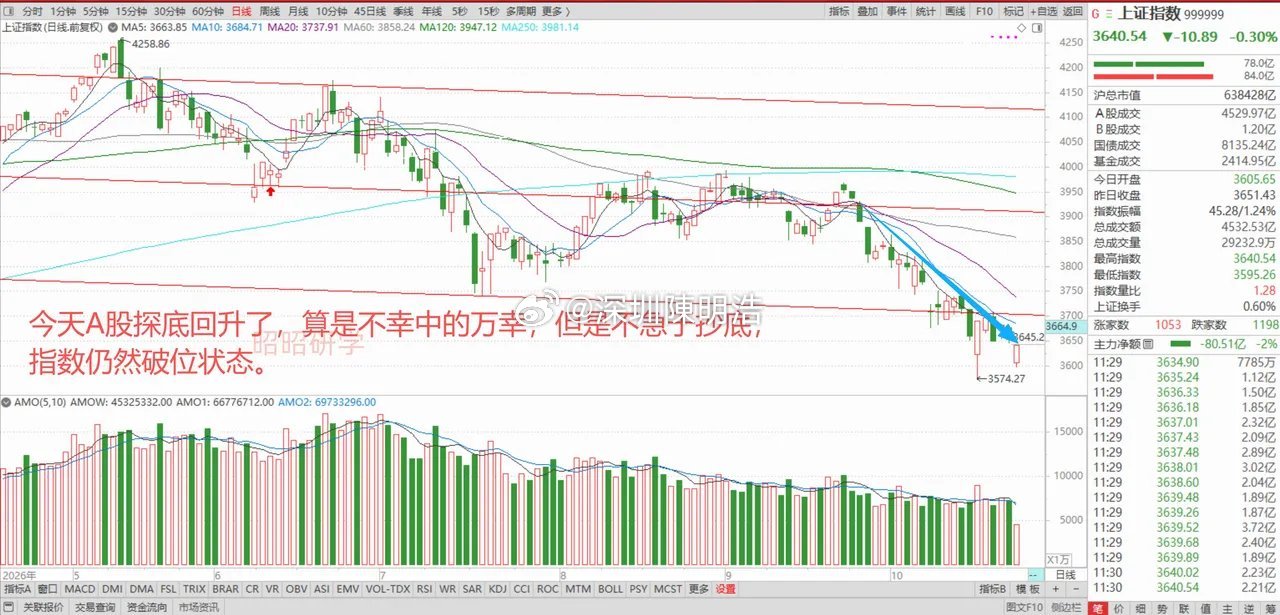Select the 1分钟 period
The height and width of the screenshot is (615, 1280).
[63, 11]
